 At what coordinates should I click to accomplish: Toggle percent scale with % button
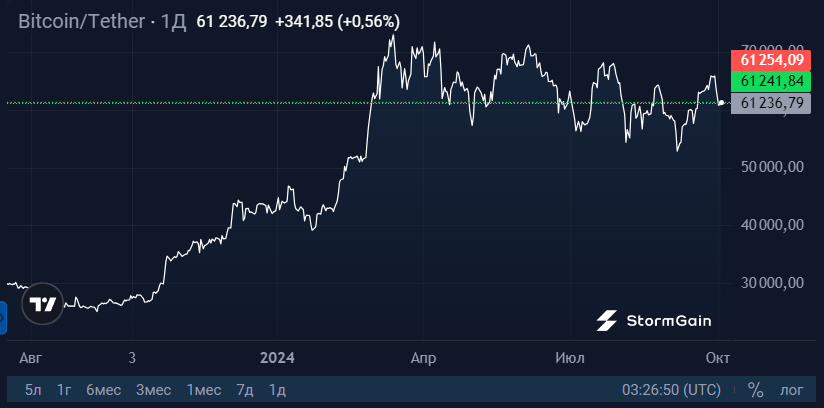pyautogui.click(x=756, y=389)
